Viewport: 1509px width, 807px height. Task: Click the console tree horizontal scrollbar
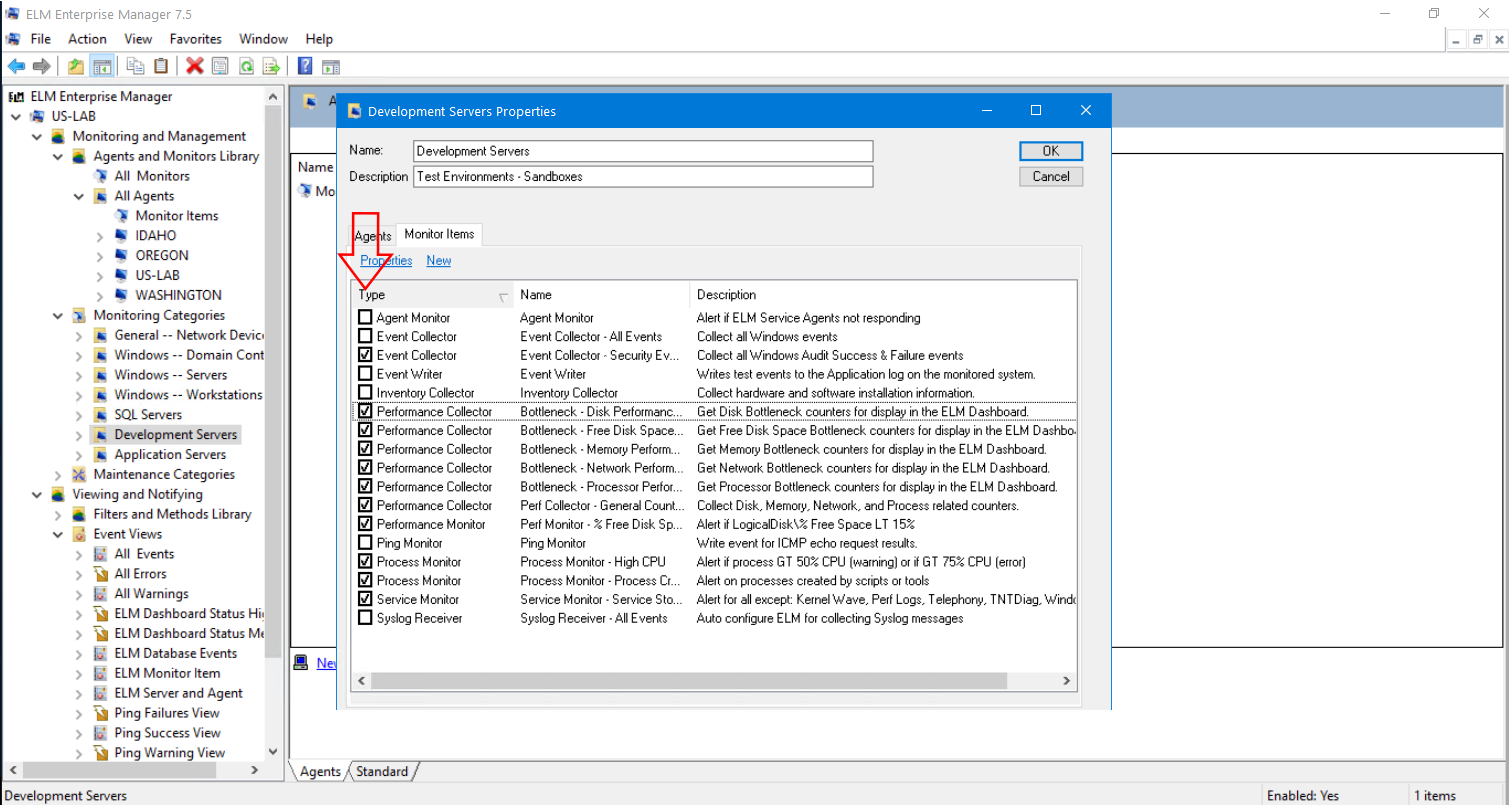[135, 770]
